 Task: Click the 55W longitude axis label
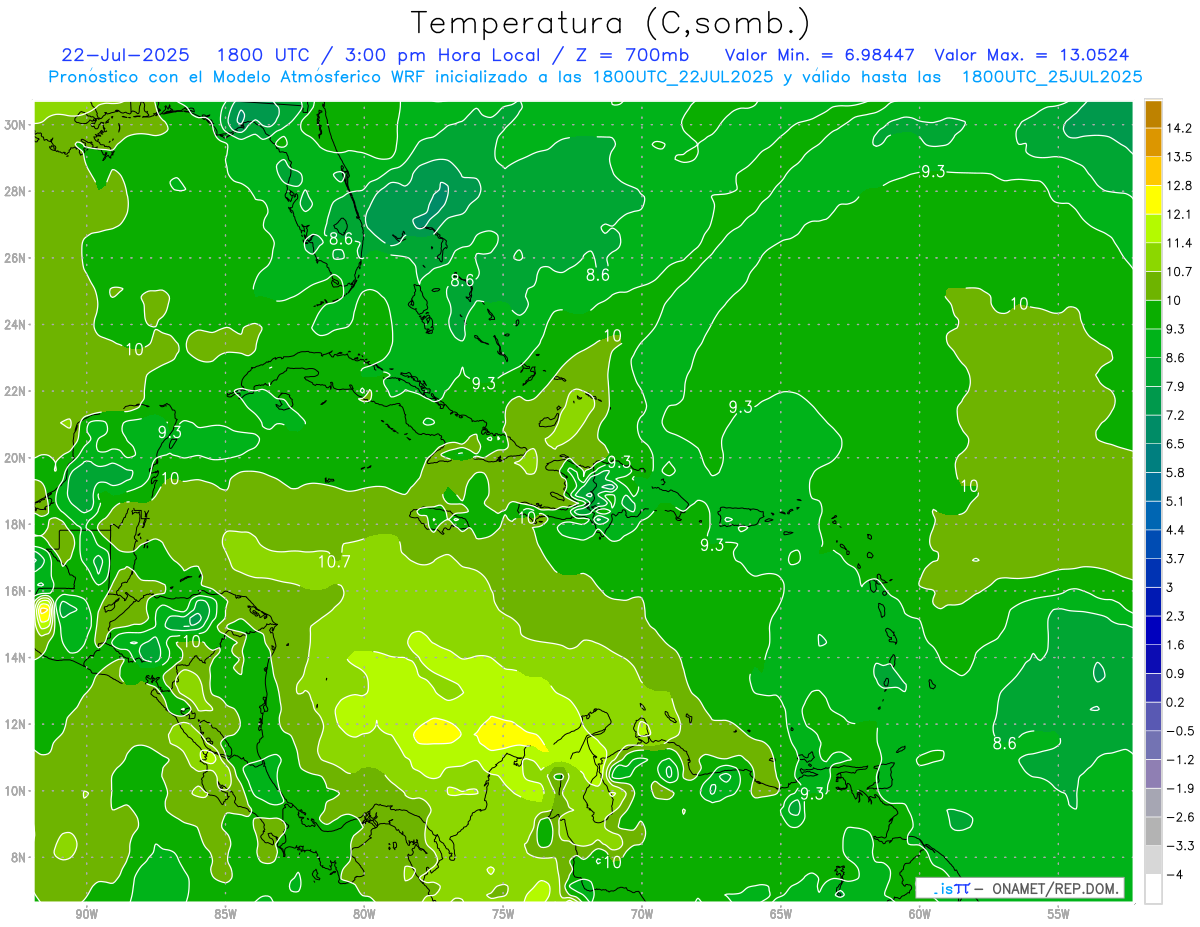pos(1059,914)
